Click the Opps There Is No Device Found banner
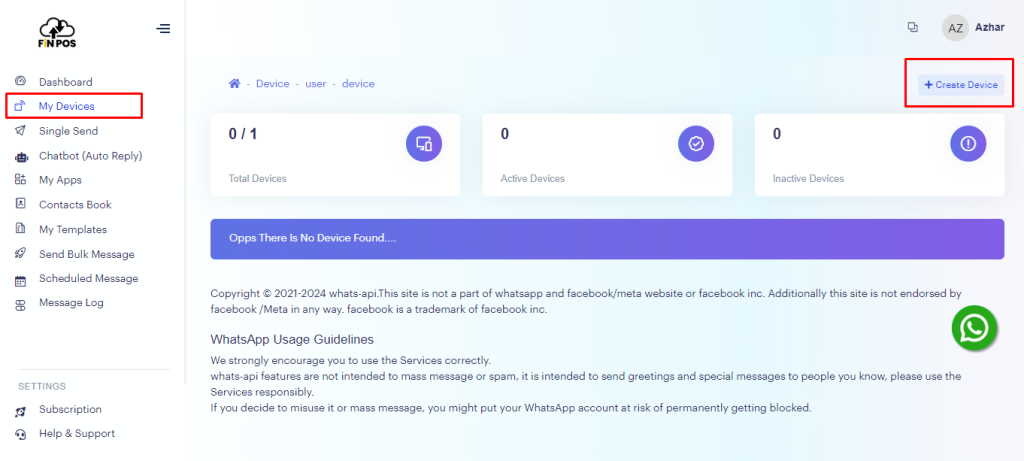This screenshot has width=1024, height=461. [607, 239]
